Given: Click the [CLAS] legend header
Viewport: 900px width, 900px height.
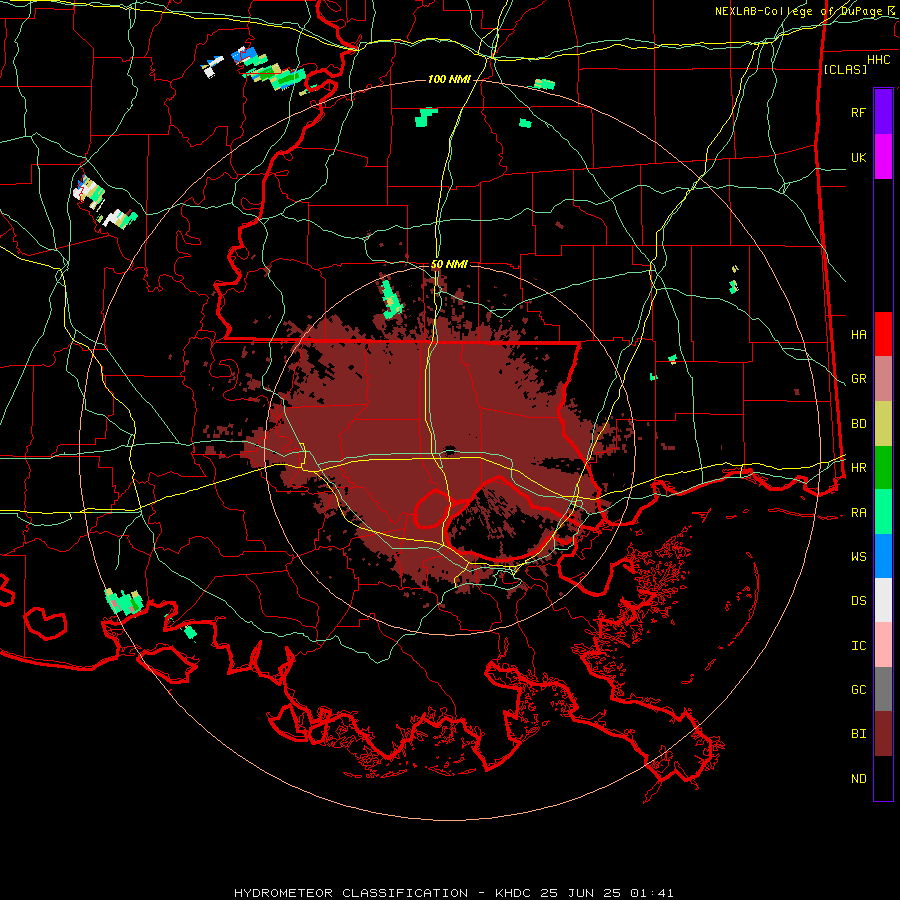Looking at the screenshot, I should pos(845,69).
